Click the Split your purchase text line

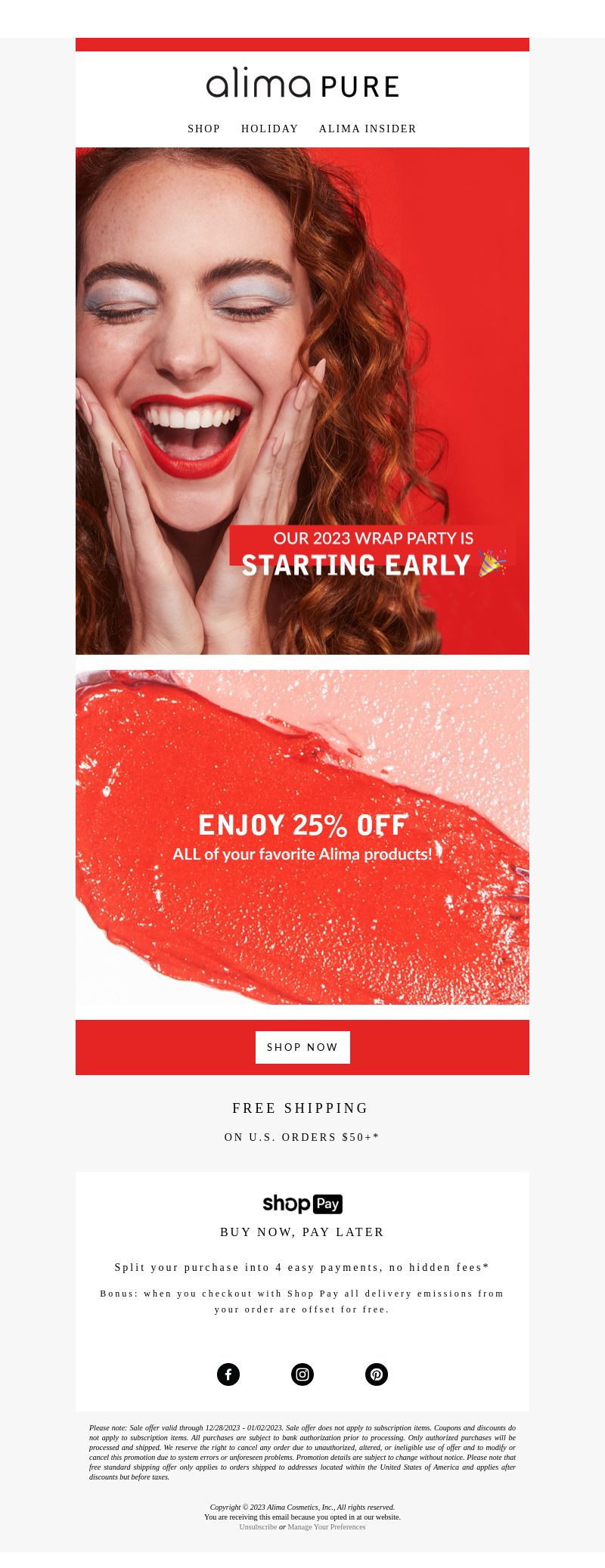pos(302,1267)
